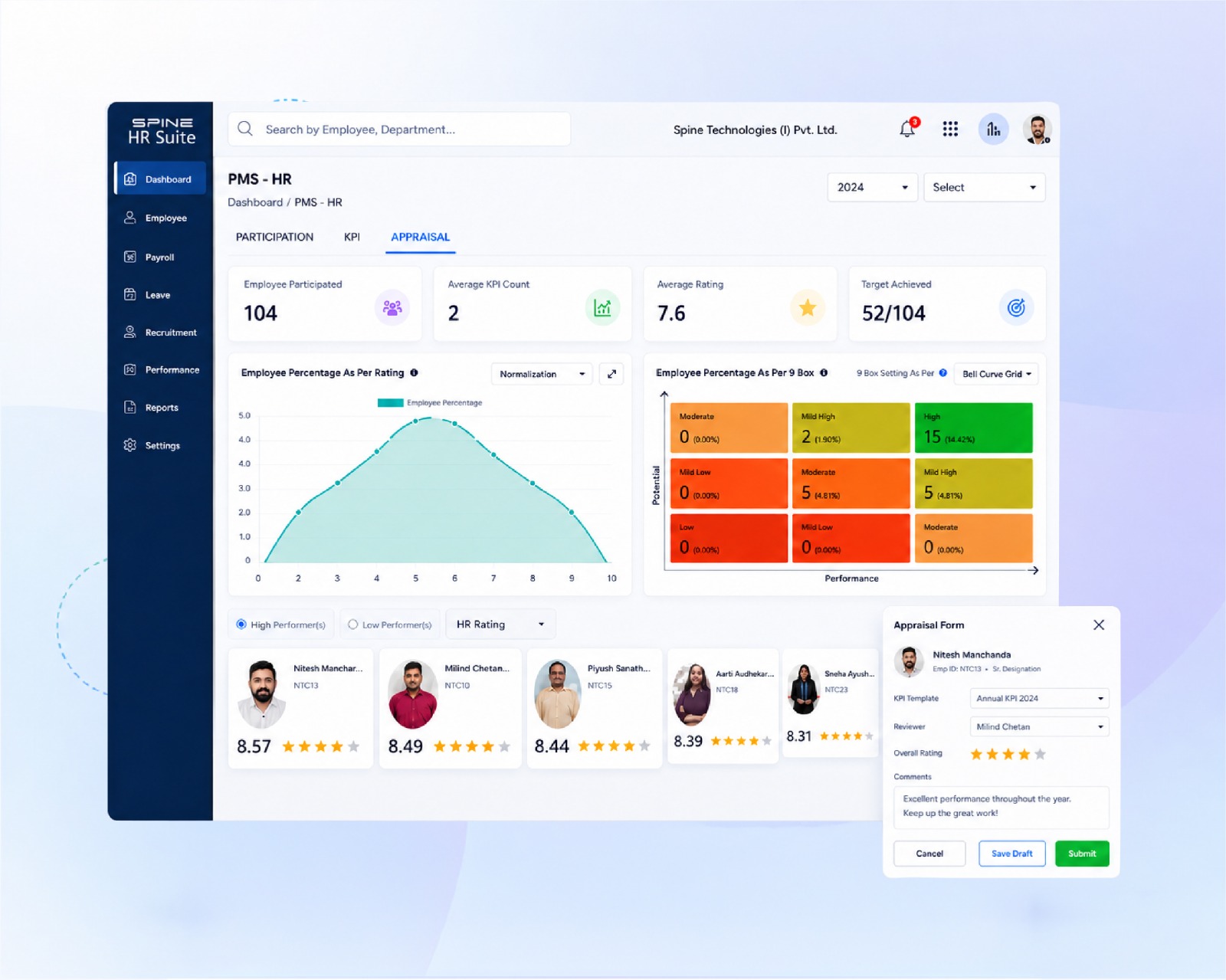This screenshot has height=980, width=1226.
Task: Open Nitesh Manchar... performer card
Action: pyautogui.click(x=300, y=708)
